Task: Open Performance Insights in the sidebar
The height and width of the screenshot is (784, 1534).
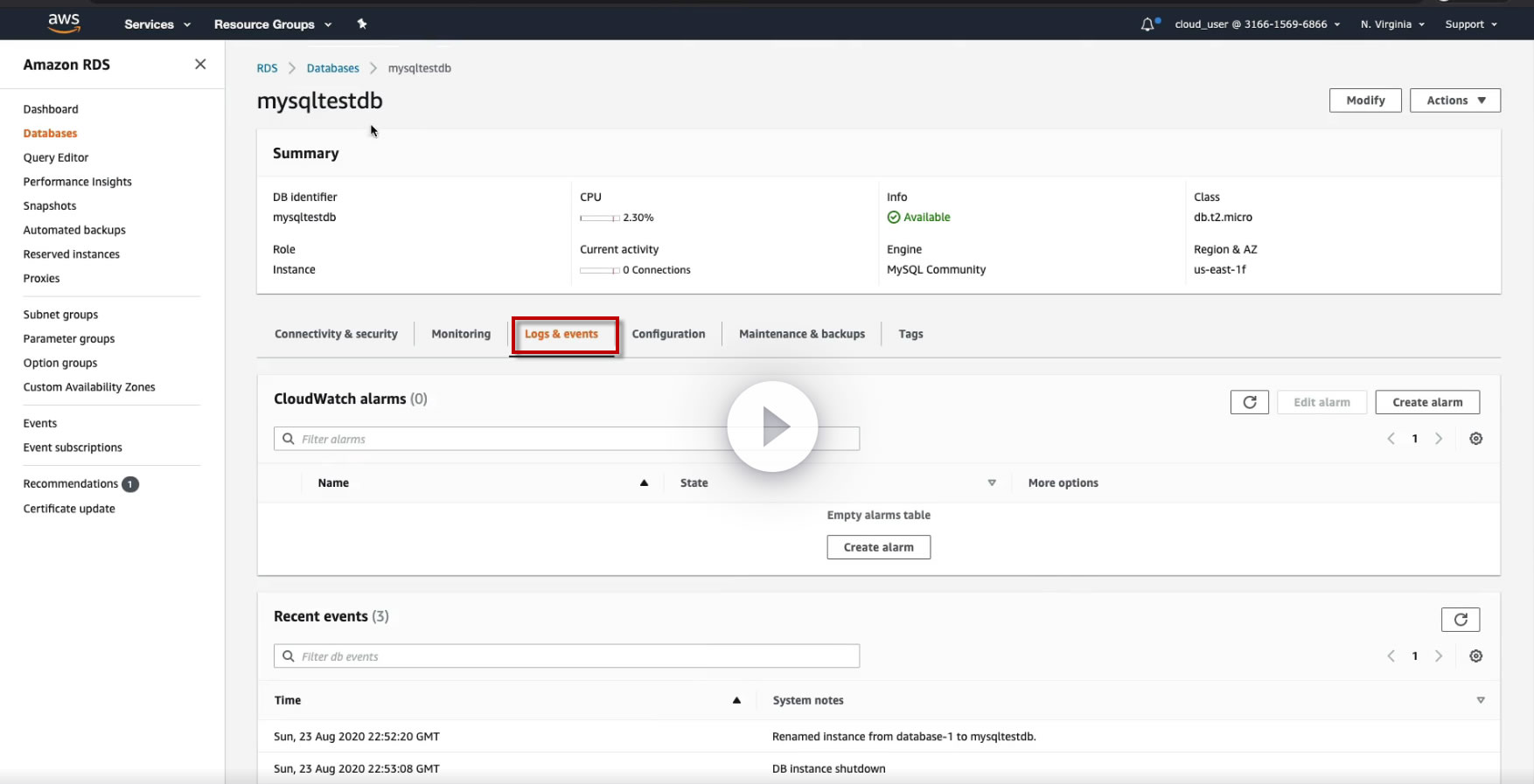Action: (x=78, y=182)
